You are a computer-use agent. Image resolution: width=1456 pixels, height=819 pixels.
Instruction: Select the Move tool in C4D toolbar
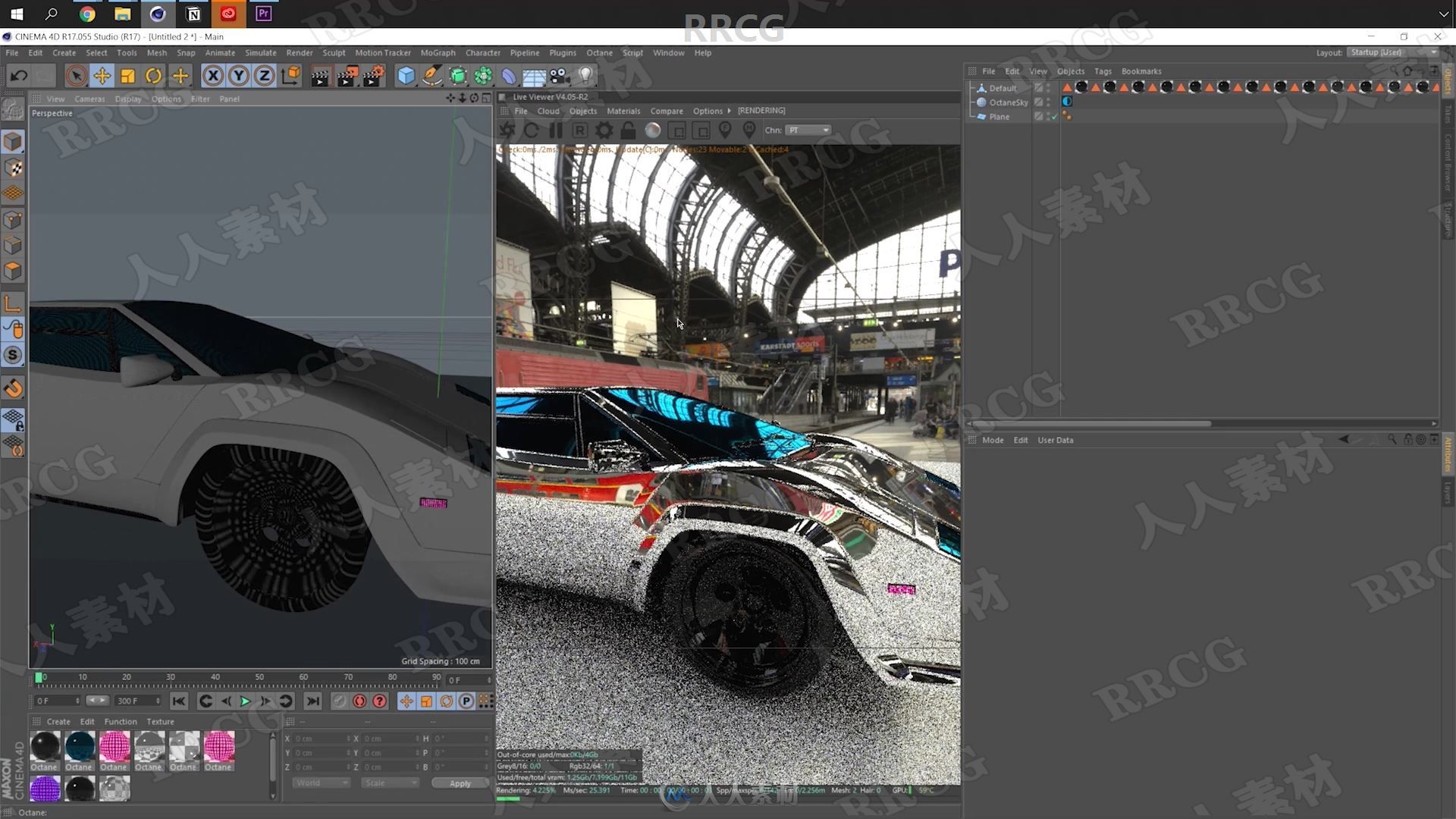pyautogui.click(x=101, y=75)
